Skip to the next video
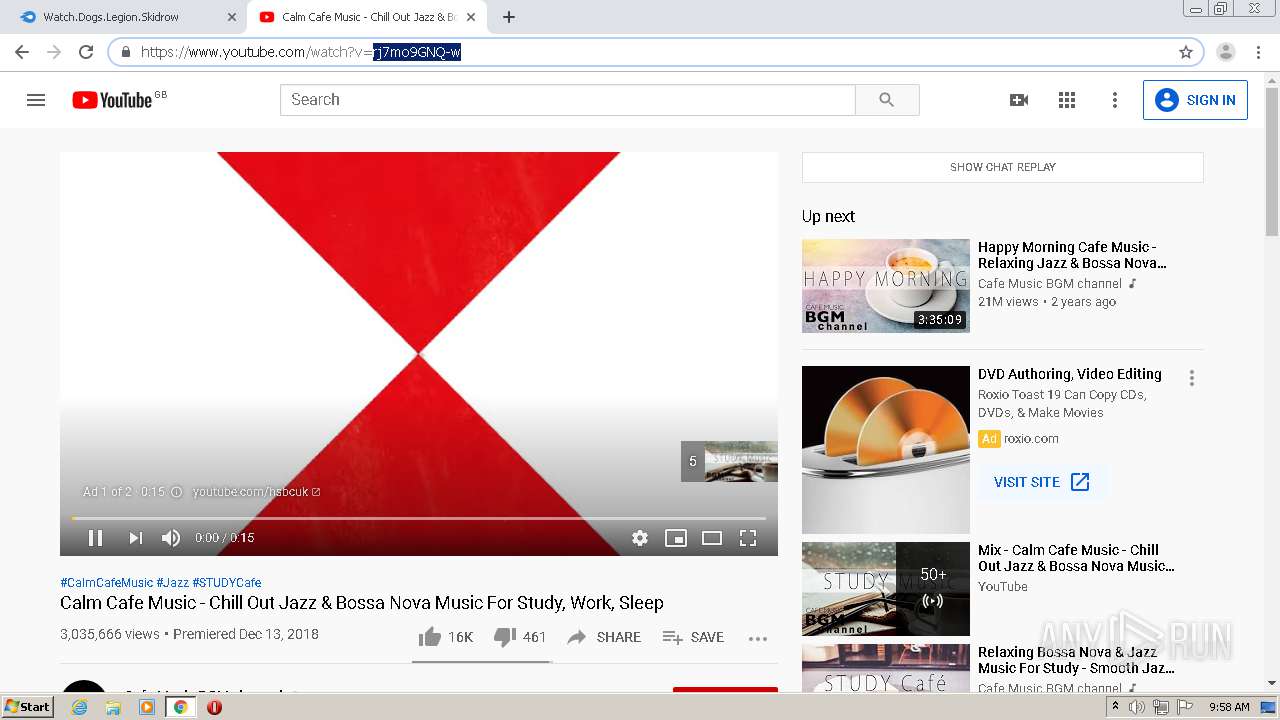The image size is (1280, 720). click(135, 538)
